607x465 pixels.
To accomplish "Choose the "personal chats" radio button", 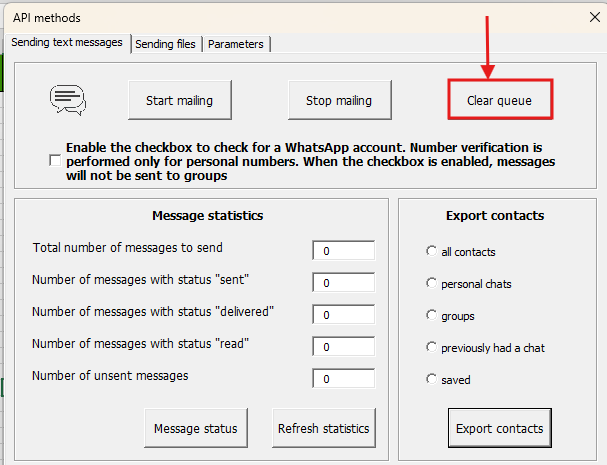I will [431, 283].
